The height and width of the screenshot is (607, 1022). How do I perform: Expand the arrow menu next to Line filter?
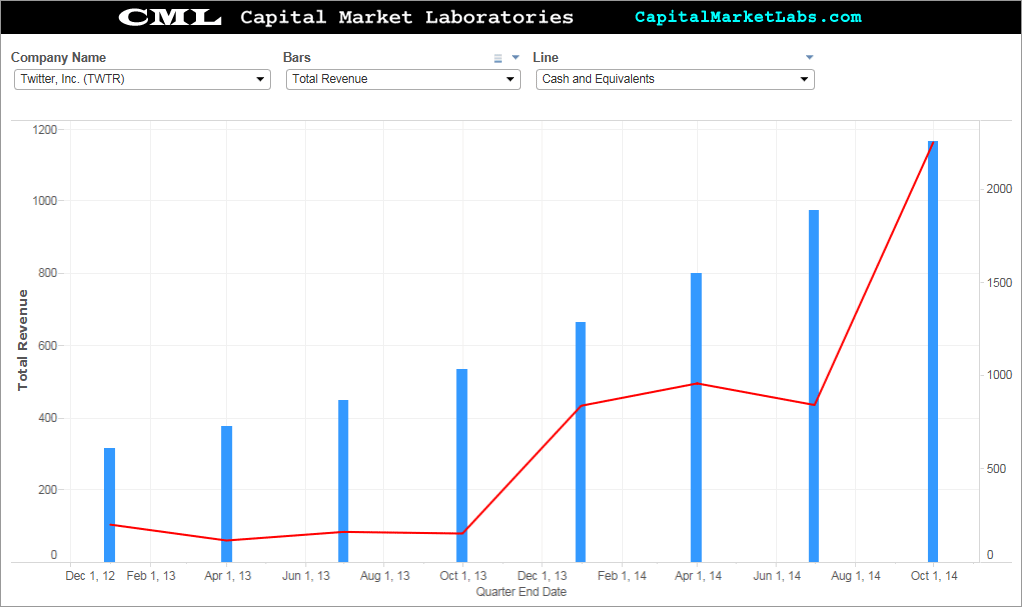(810, 57)
